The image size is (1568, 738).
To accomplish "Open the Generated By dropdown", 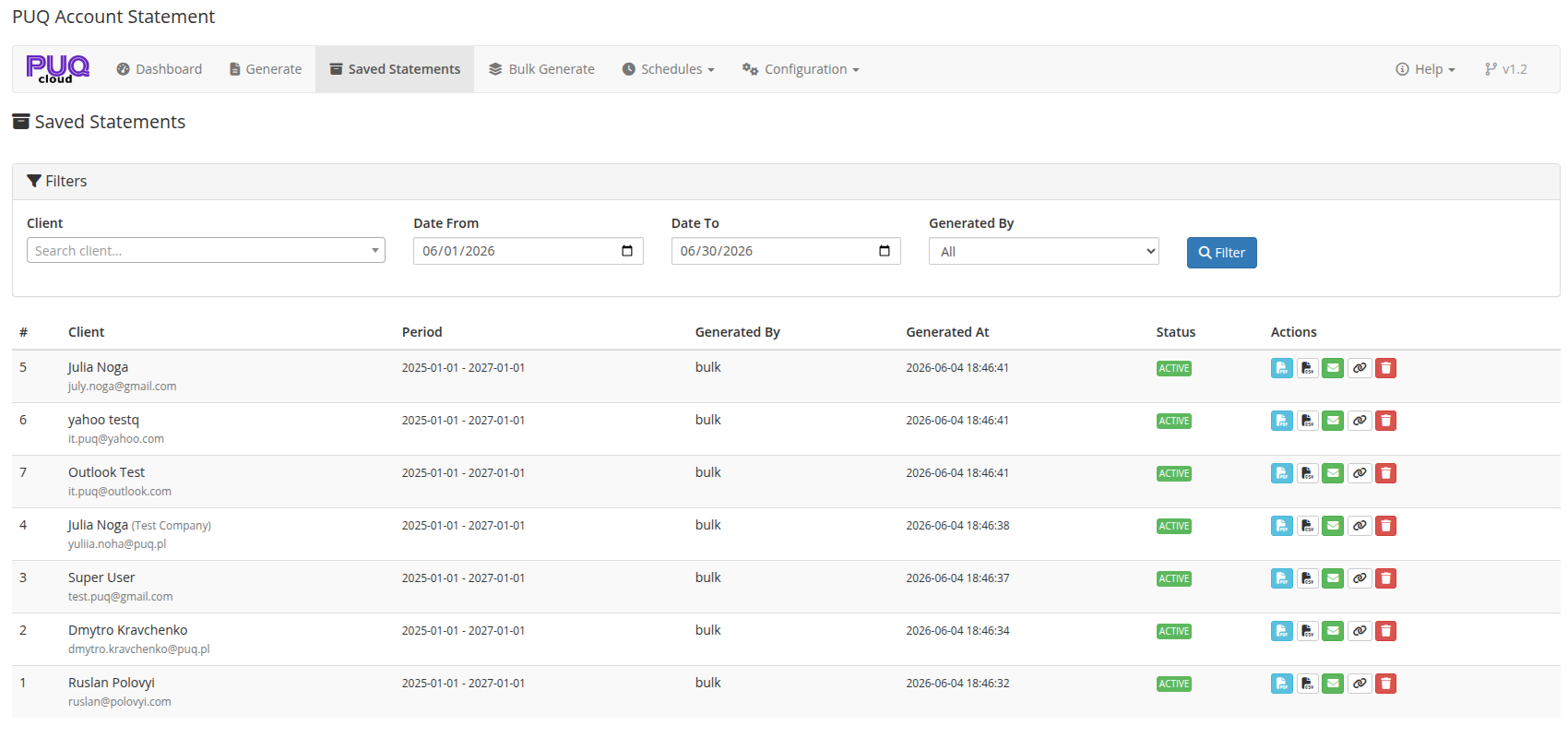I will pos(1043,252).
